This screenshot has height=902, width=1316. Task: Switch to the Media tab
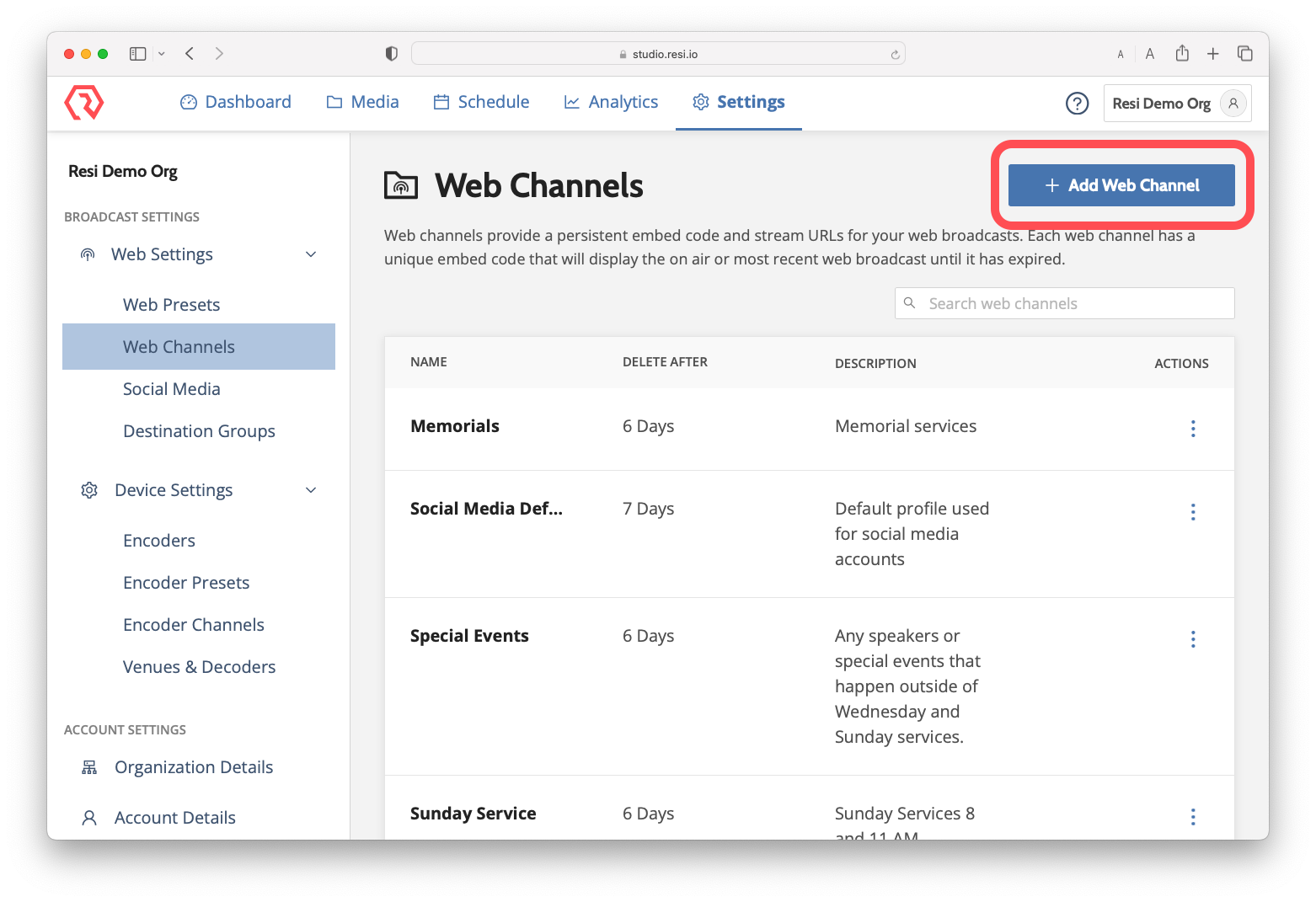pos(363,102)
